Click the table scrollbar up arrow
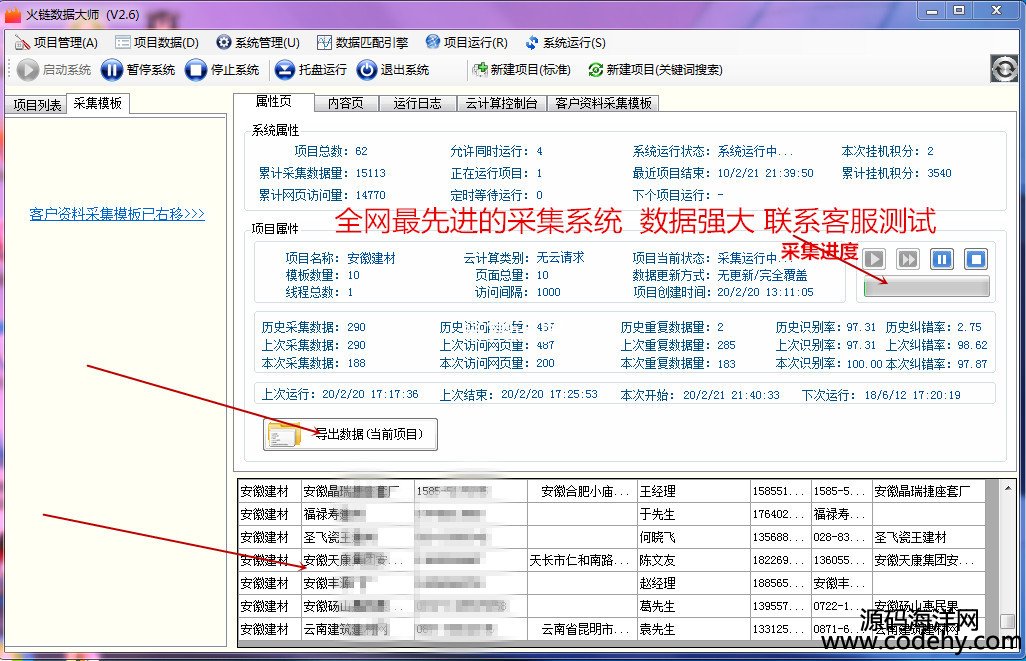 point(1008,488)
